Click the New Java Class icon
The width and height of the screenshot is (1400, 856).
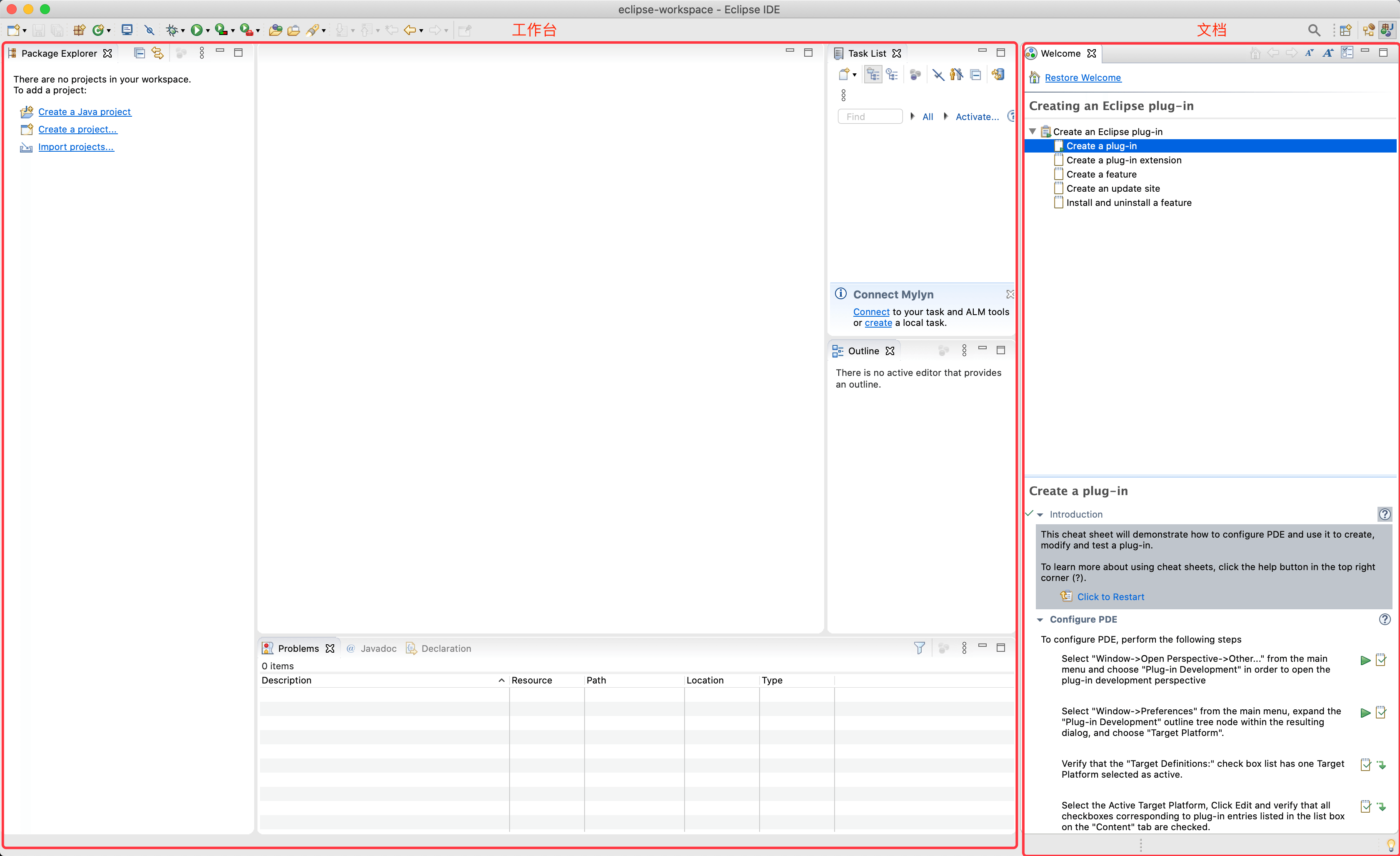point(98,30)
